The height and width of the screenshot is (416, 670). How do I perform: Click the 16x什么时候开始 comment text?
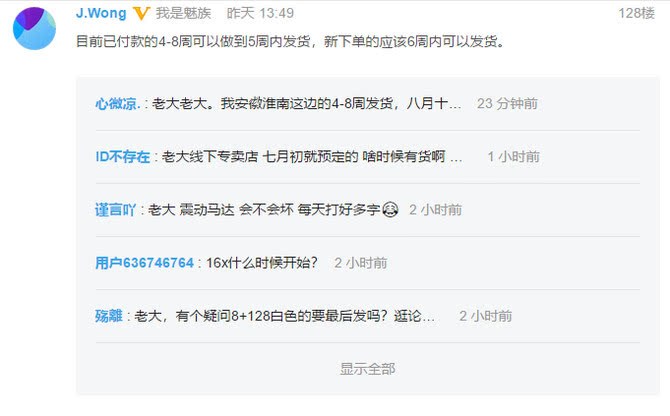[x=262, y=263]
